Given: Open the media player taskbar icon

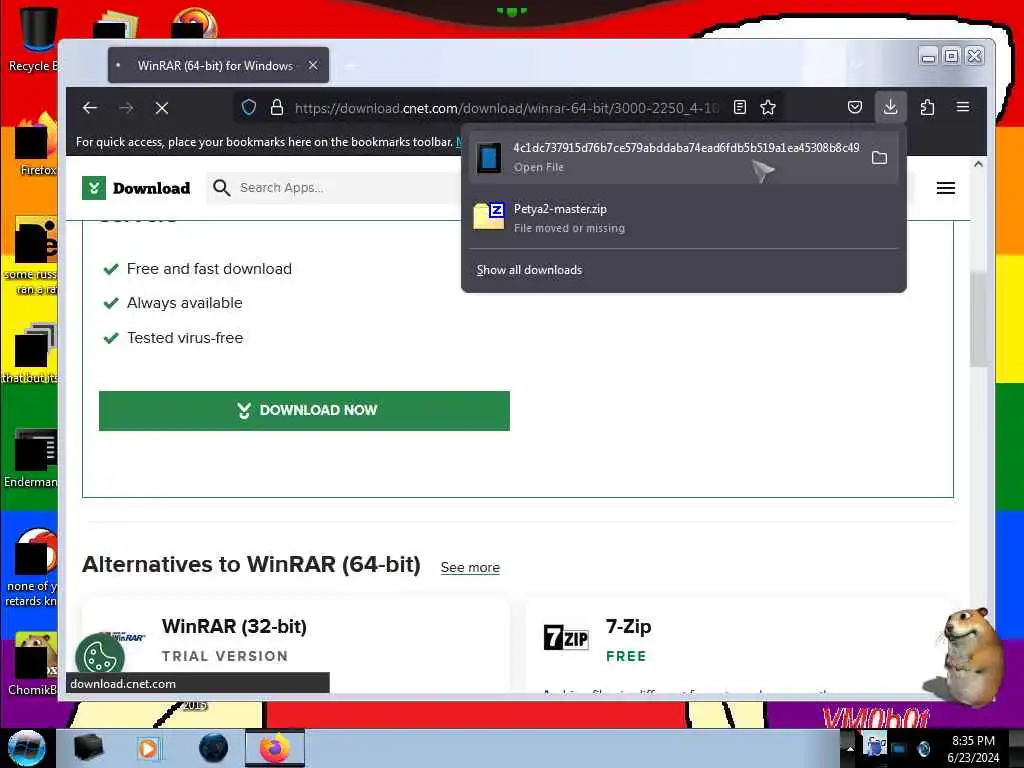Looking at the screenshot, I should [x=148, y=748].
